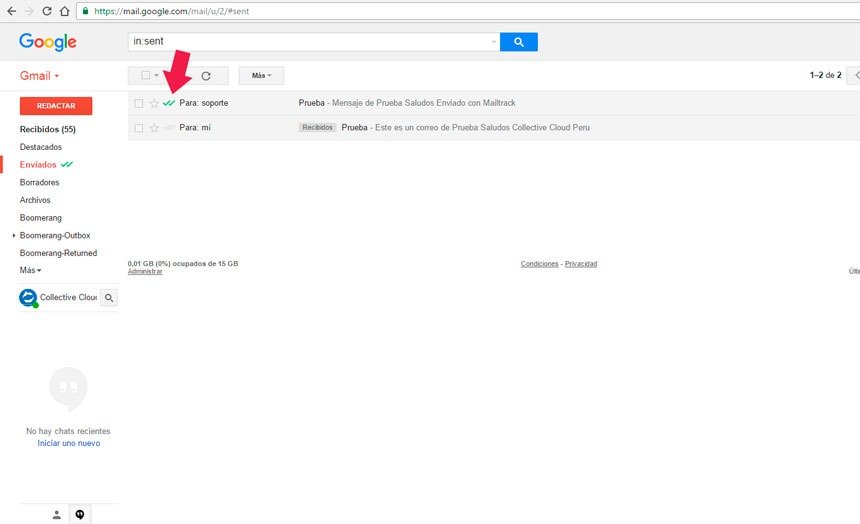Reload the page with browser refresh icon
This screenshot has height=524, width=860.
pyautogui.click(x=47, y=11)
